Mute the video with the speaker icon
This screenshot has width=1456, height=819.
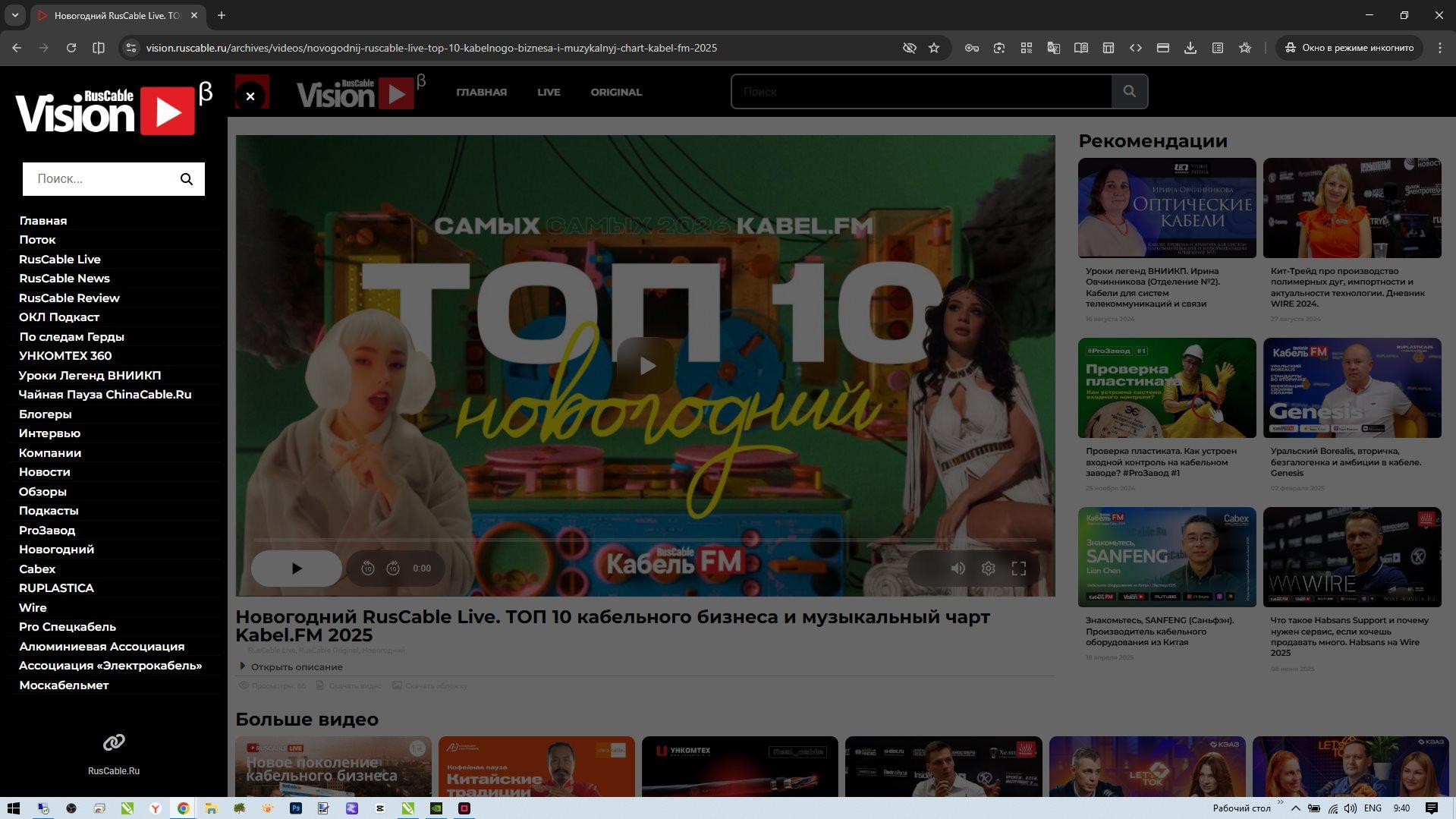click(x=958, y=569)
